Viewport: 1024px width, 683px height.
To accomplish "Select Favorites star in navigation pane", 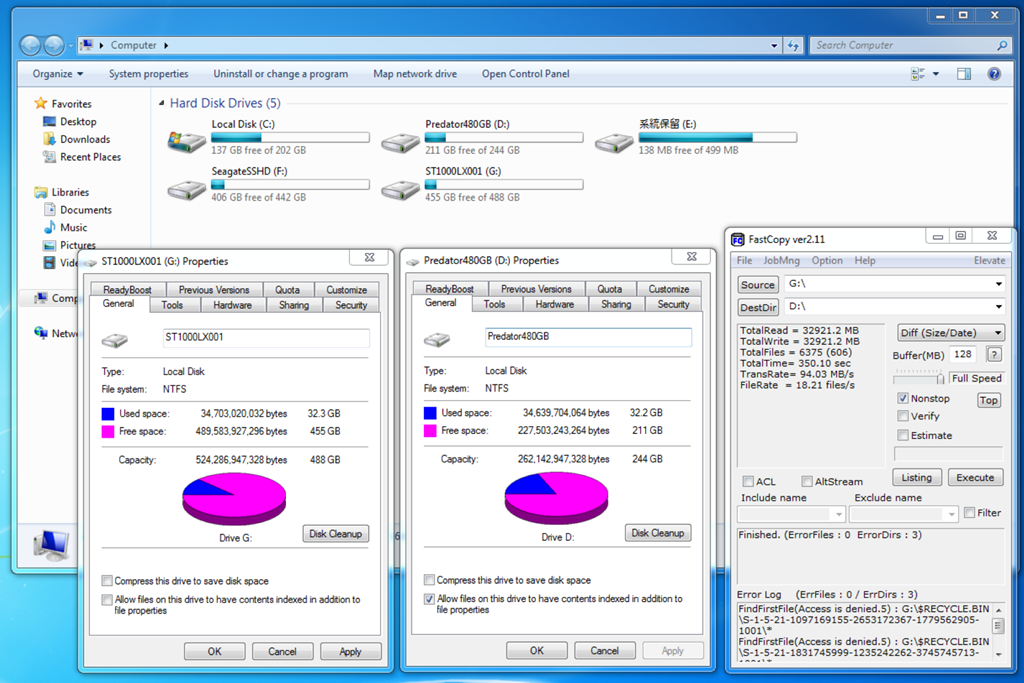I will pos(40,103).
